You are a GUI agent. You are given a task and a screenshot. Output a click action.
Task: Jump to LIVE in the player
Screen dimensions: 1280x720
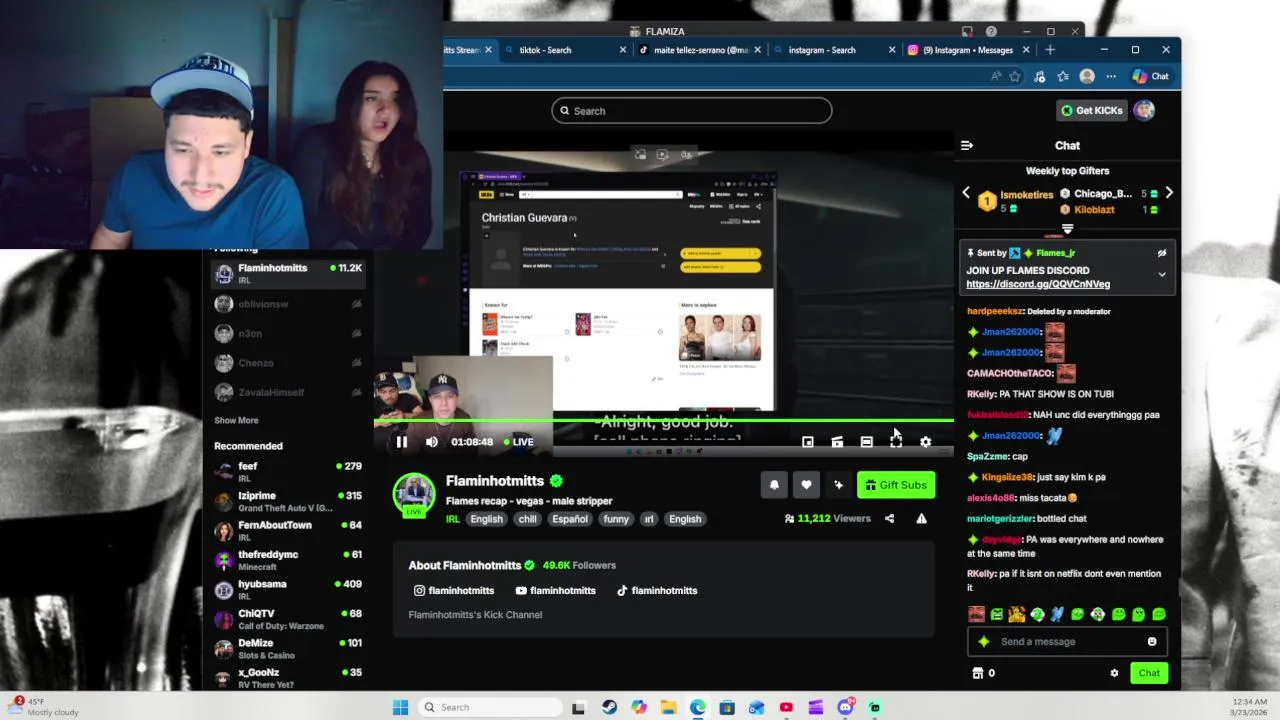(x=518, y=442)
